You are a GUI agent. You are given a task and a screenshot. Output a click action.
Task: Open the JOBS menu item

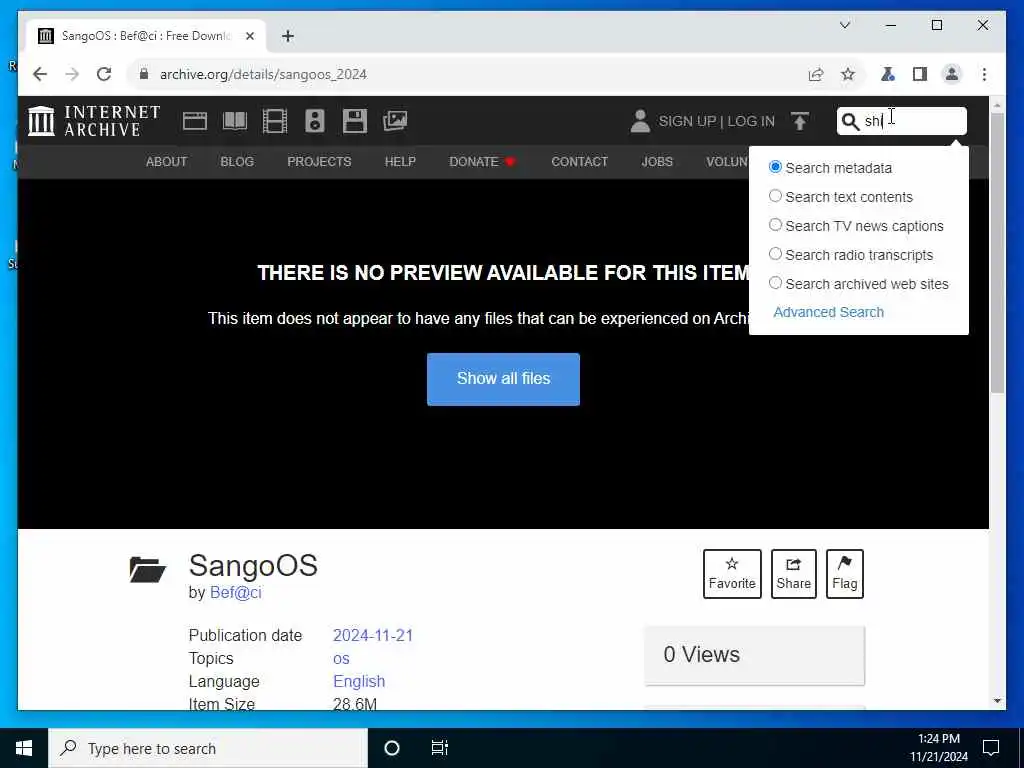(x=657, y=161)
